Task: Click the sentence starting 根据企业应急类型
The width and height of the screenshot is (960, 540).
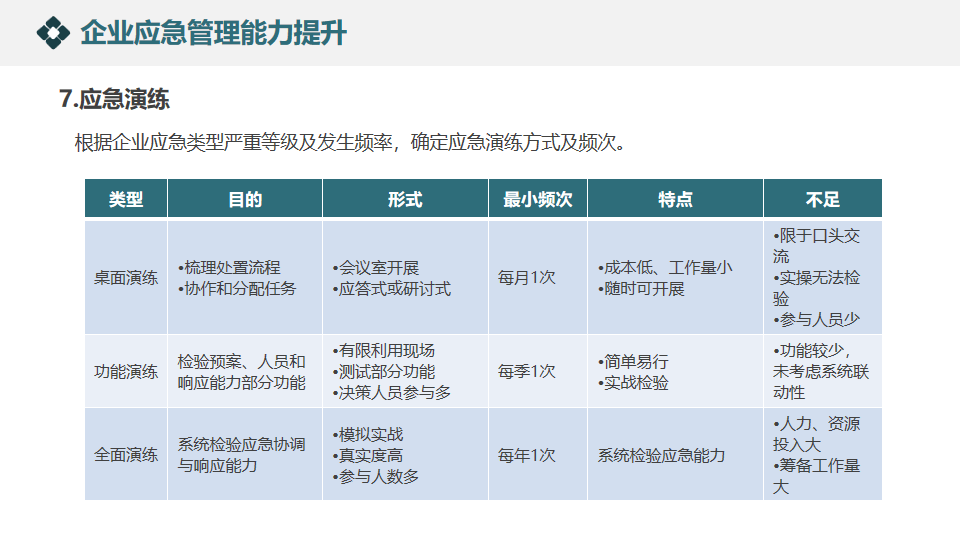Action: pyautogui.click(x=350, y=143)
